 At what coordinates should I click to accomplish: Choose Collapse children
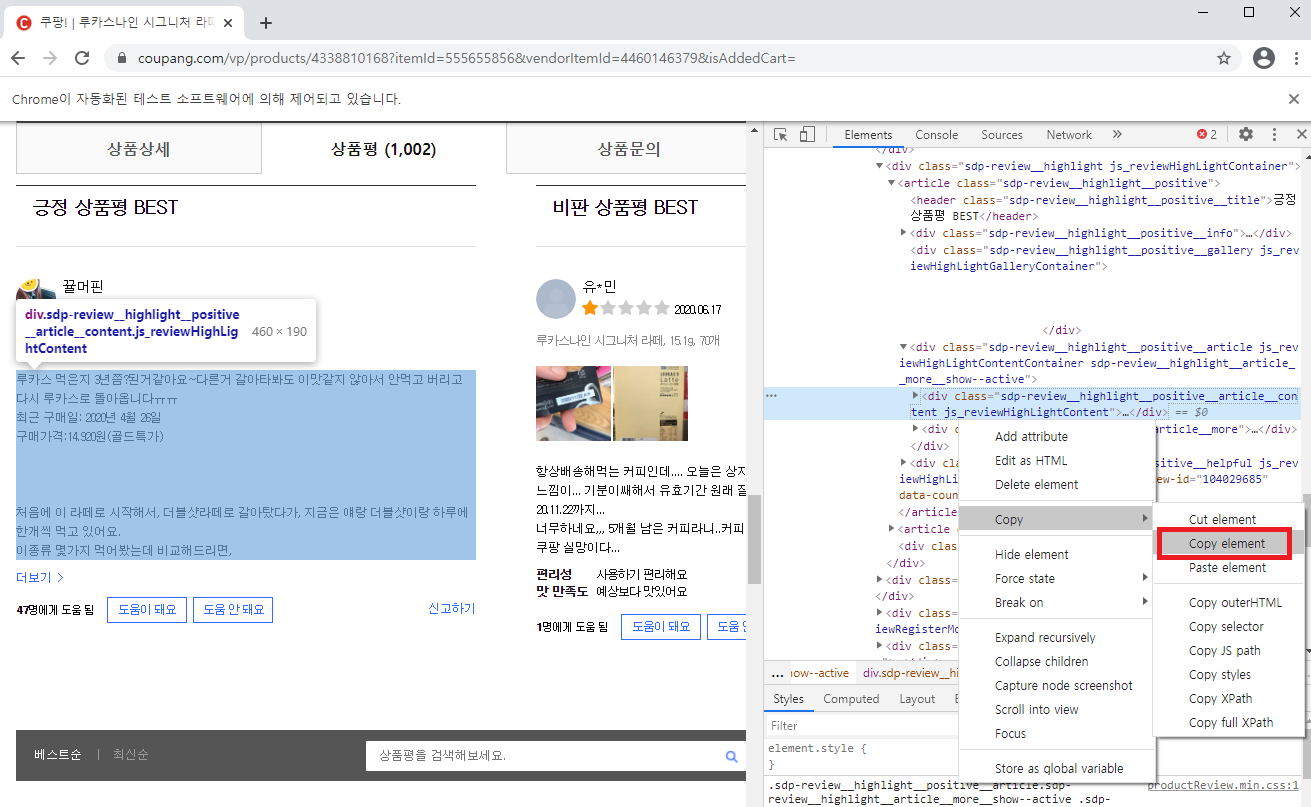(1055, 662)
